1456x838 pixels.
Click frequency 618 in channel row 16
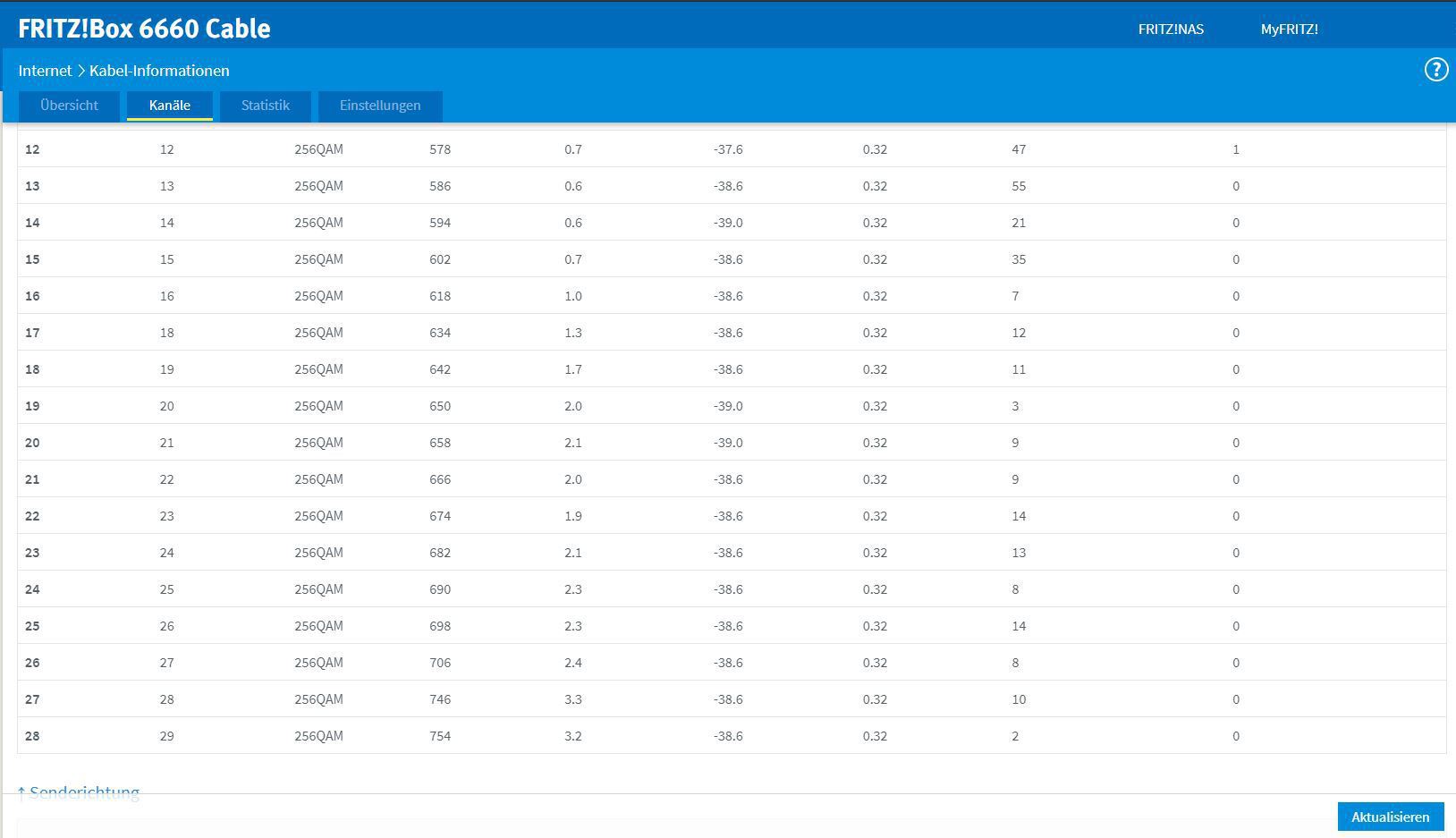click(440, 297)
